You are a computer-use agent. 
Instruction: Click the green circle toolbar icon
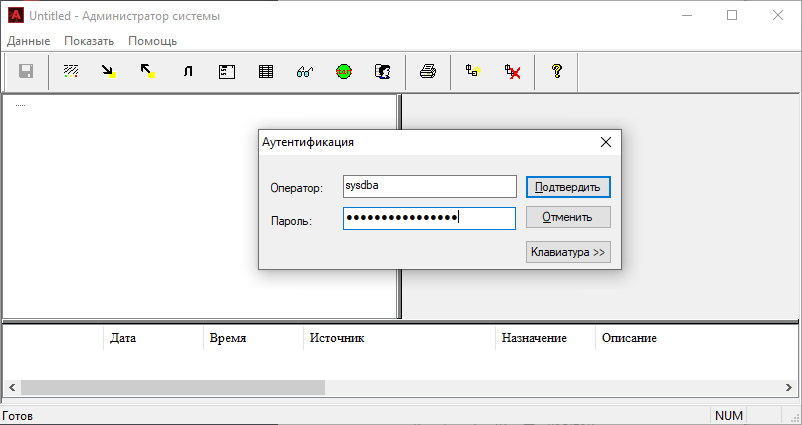344,72
